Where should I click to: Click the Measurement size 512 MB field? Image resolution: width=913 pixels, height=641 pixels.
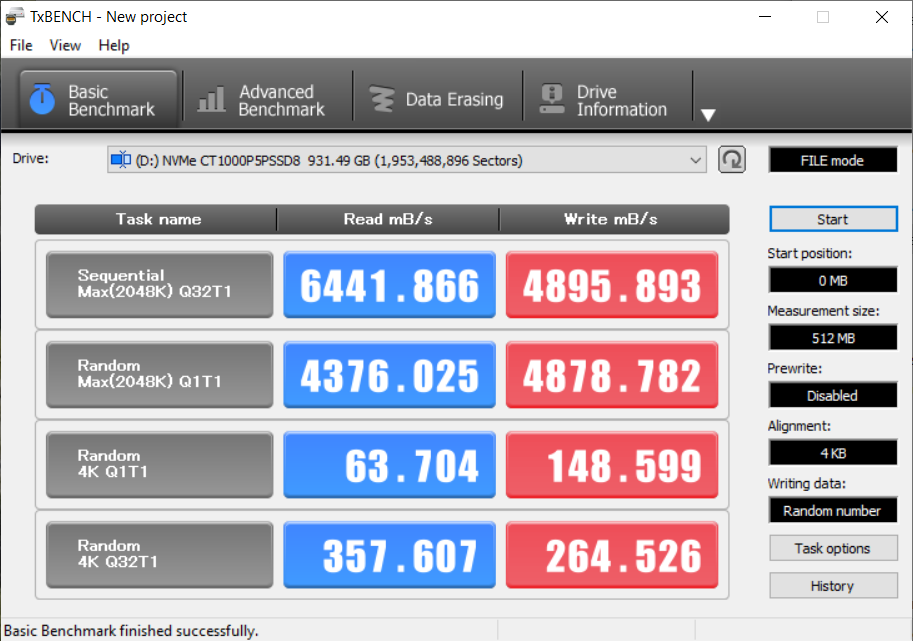[x=832, y=338]
